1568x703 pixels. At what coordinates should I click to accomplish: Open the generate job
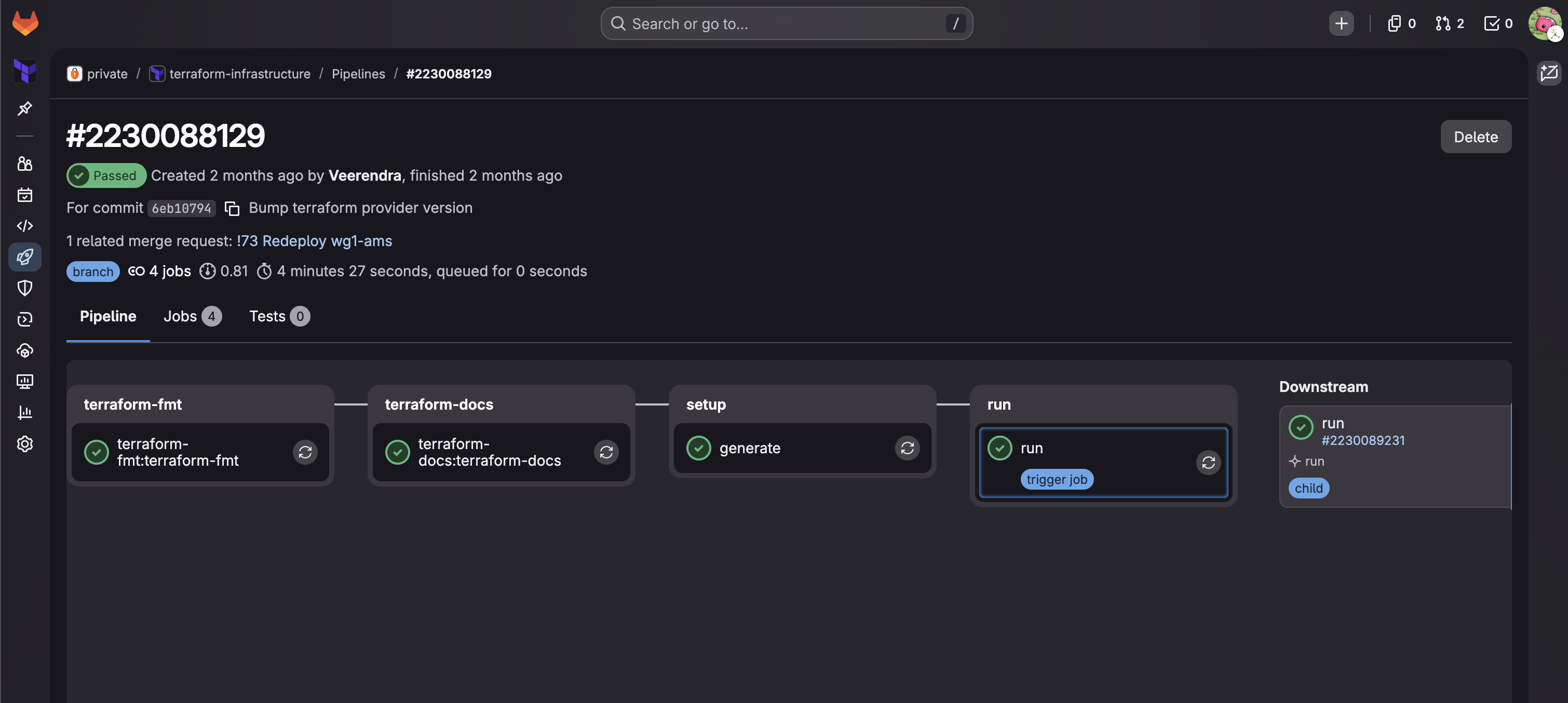click(x=802, y=448)
